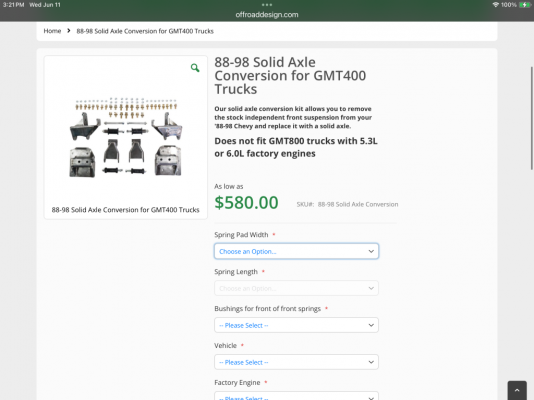
Task: Tap the offroaddesign.com address bar
Action: pyautogui.click(x=267, y=15)
